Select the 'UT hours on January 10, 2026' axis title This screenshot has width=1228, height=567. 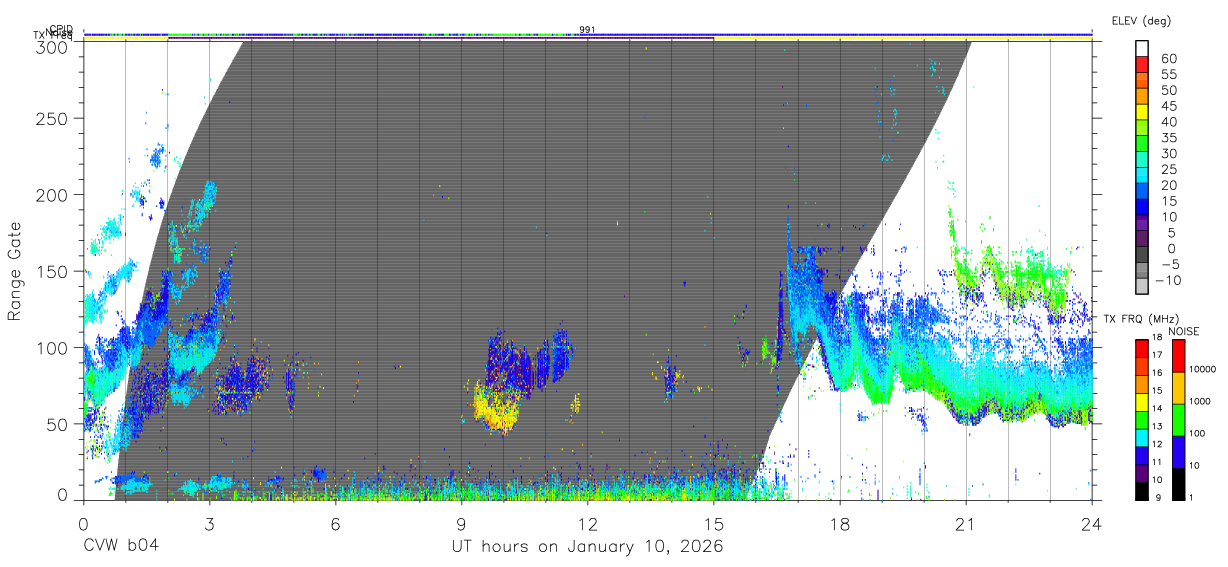click(x=586, y=547)
